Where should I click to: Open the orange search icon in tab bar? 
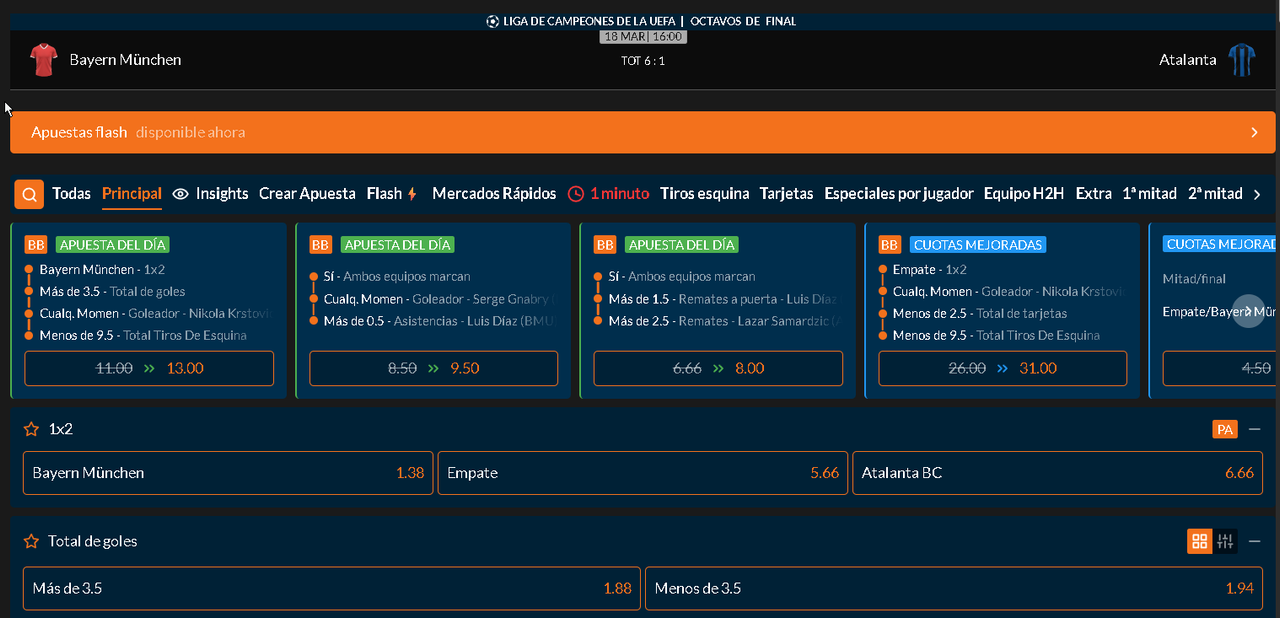click(29, 194)
